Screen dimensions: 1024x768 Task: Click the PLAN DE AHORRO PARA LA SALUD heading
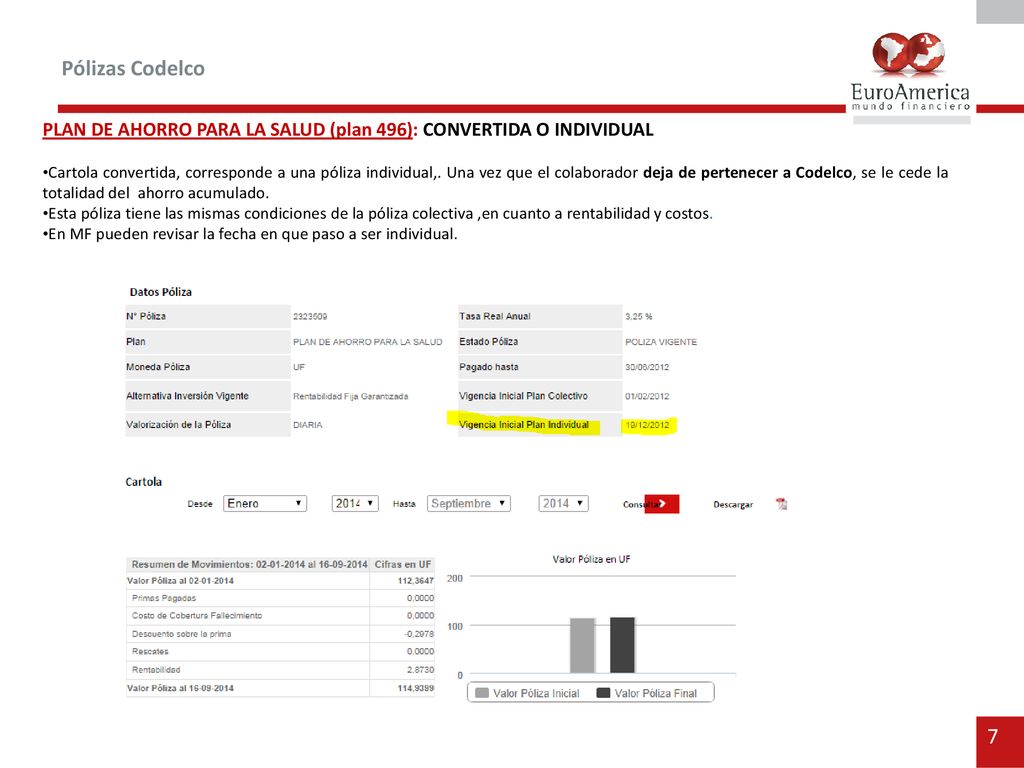(x=227, y=129)
